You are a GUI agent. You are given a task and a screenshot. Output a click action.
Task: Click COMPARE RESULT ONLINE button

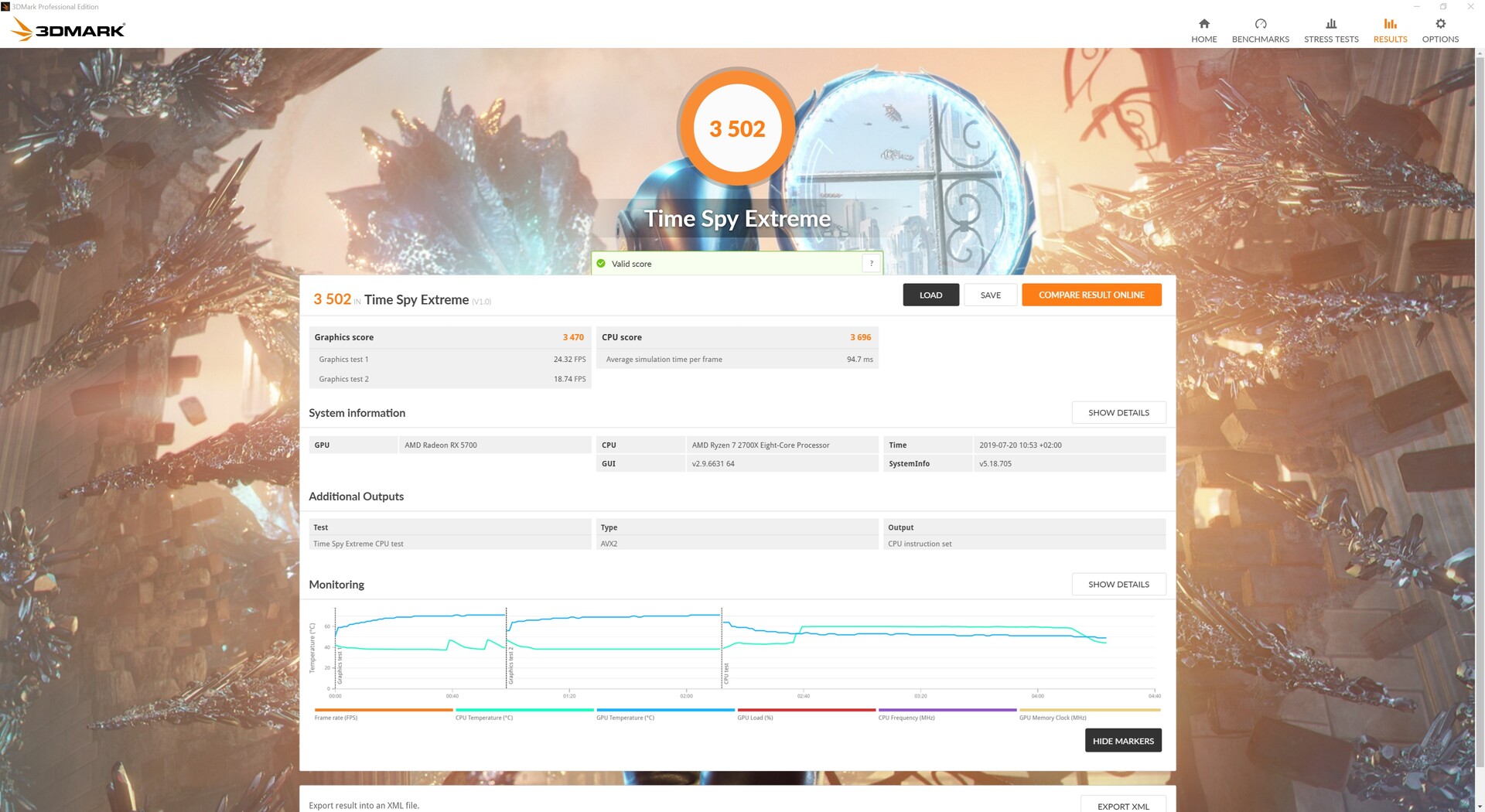[x=1091, y=295]
